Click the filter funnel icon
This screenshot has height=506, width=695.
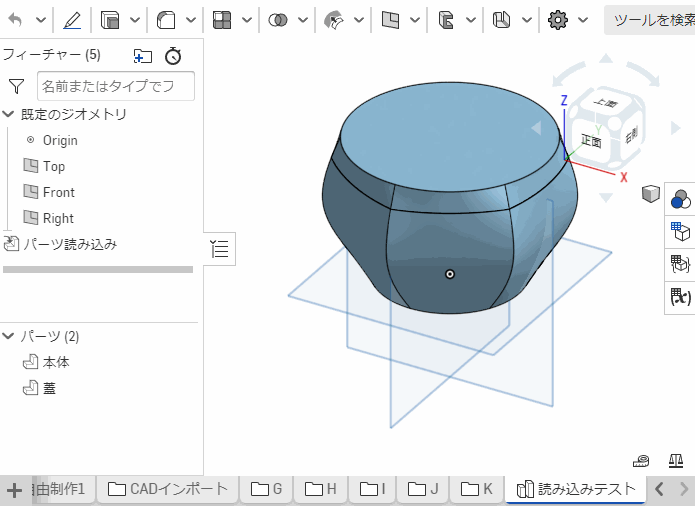point(17,87)
